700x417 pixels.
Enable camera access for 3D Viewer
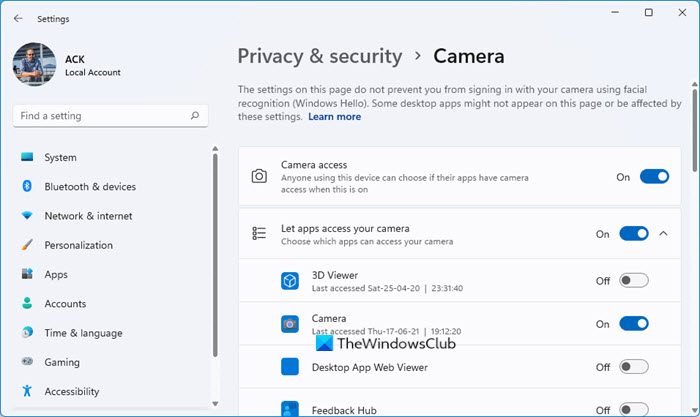point(634,281)
